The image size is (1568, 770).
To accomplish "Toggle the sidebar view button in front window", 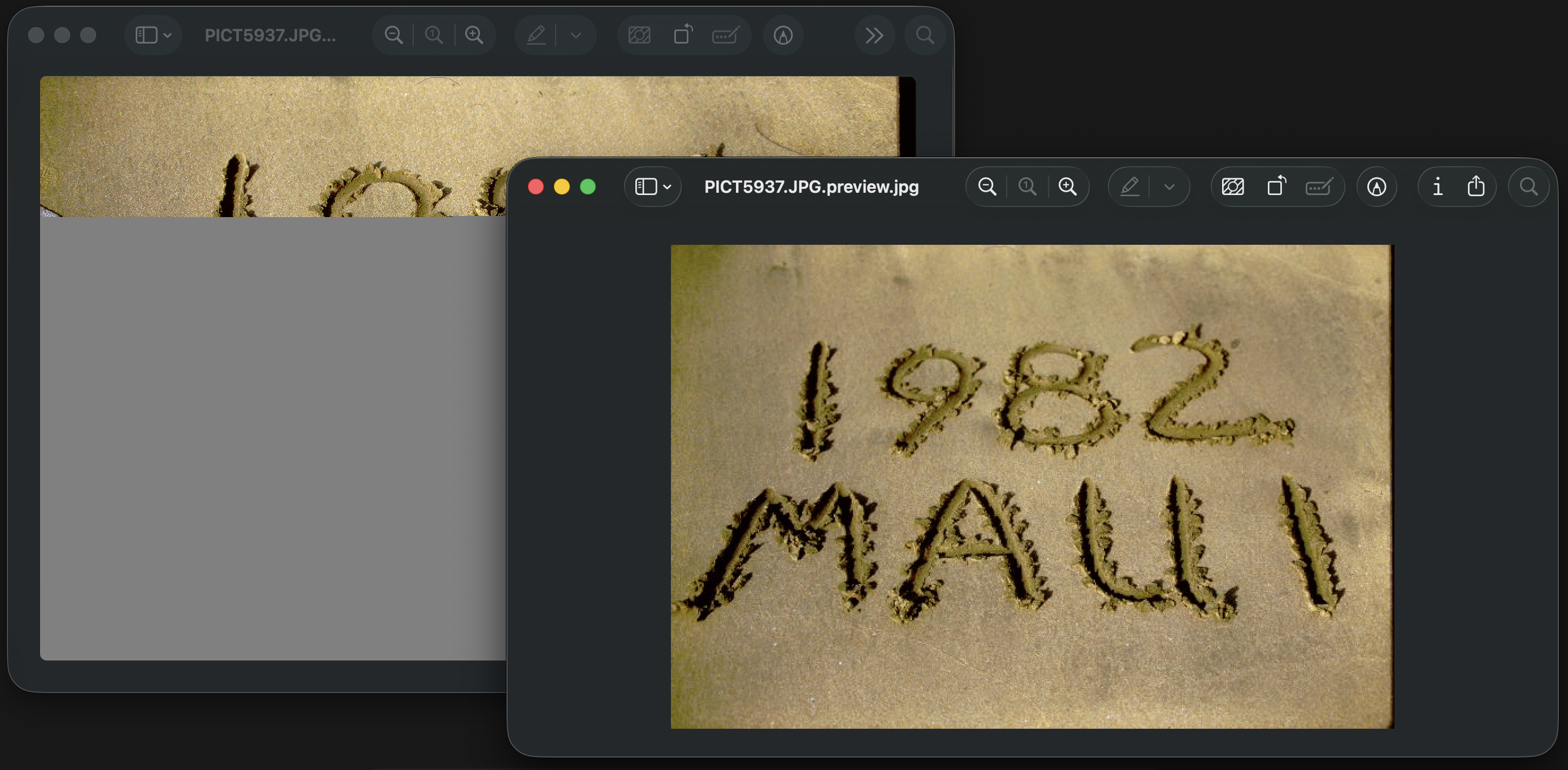I will coord(646,186).
